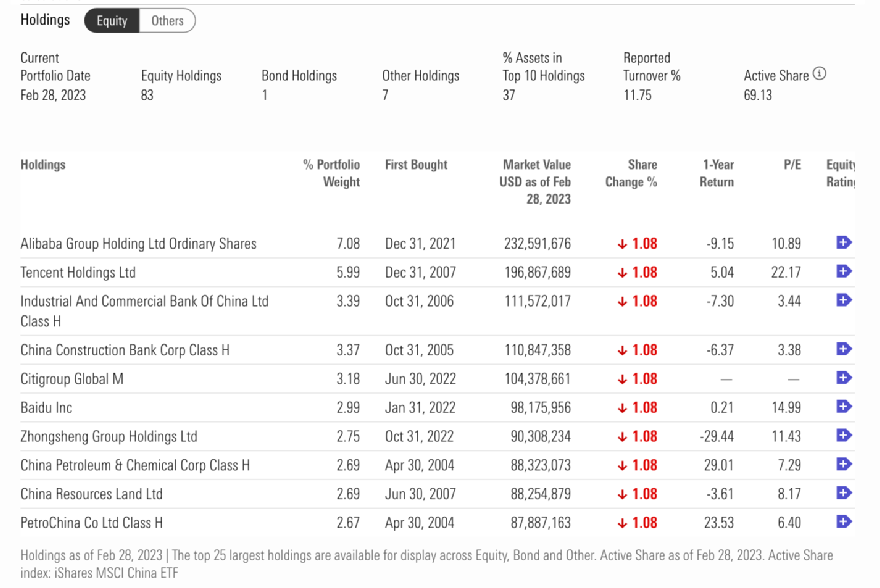Open Alibaba Group Holding Ltd Ordinary Shares
Screen dimensions: 880x588
click(x=138, y=244)
